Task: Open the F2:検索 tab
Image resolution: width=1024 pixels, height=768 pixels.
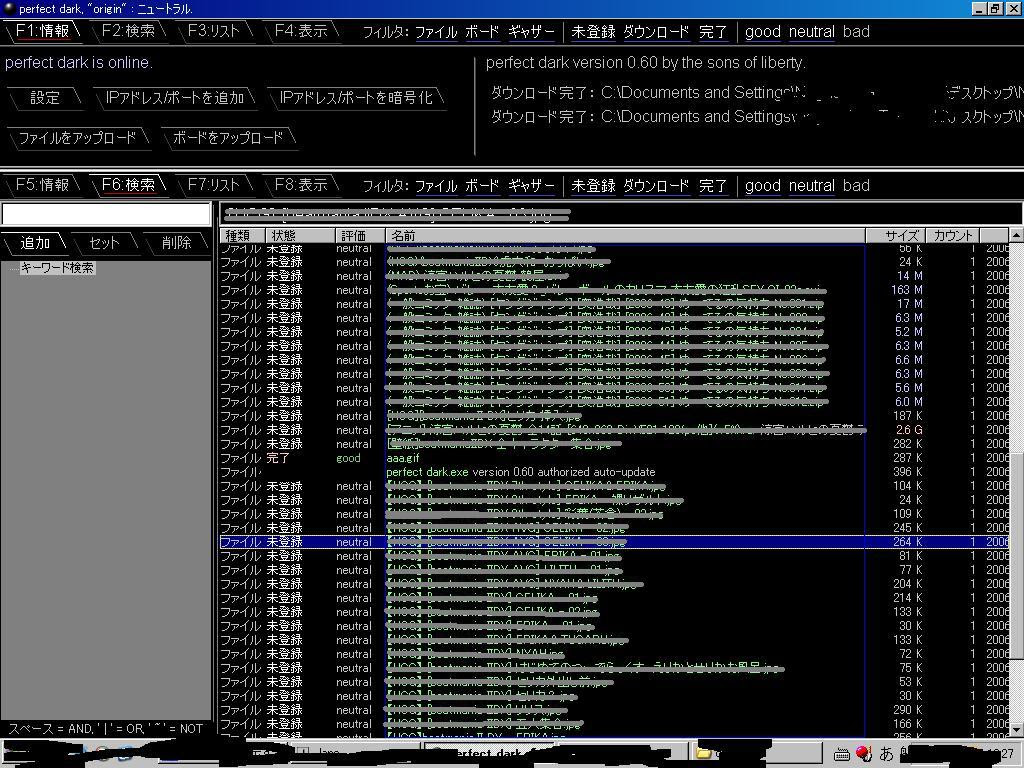Action: [x=129, y=31]
